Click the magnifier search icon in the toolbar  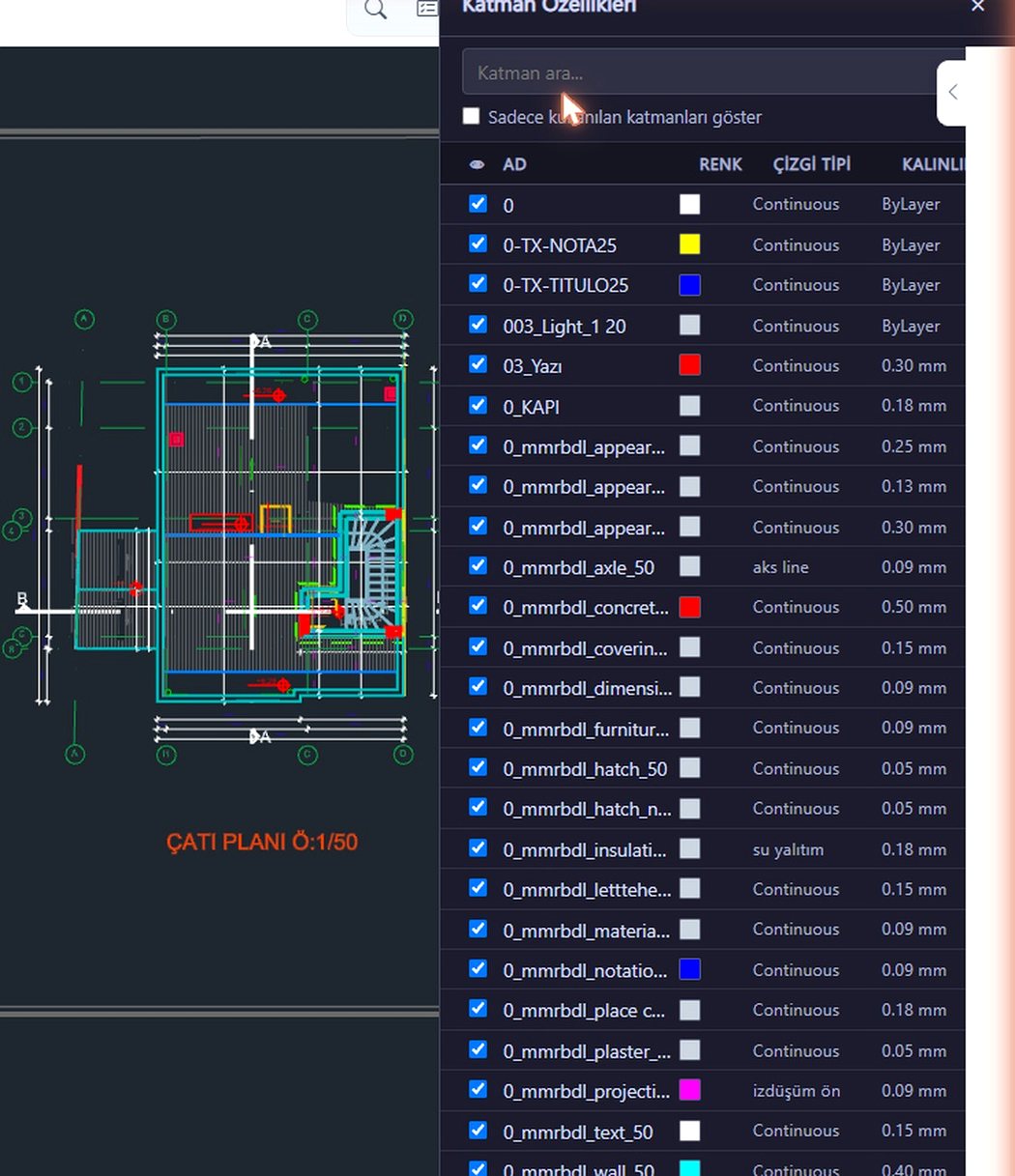click(x=375, y=10)
